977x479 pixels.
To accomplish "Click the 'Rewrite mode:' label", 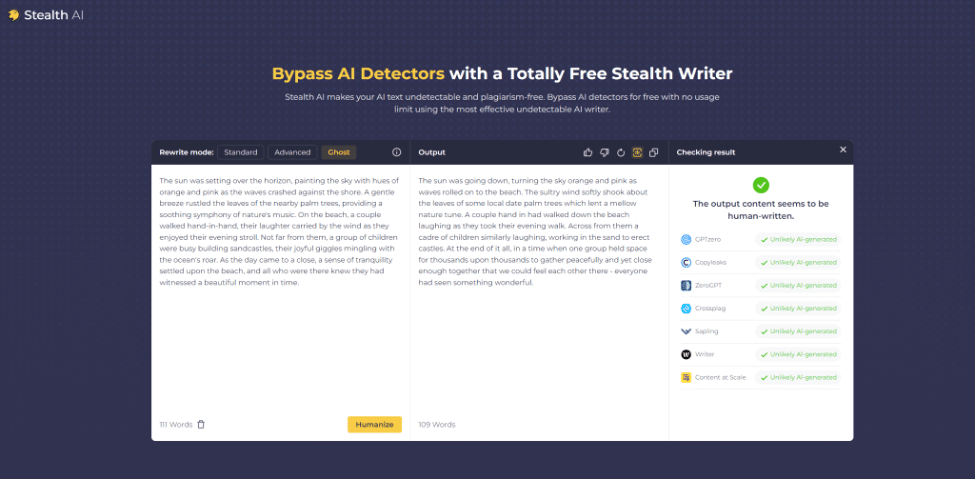I will point(186,152).
